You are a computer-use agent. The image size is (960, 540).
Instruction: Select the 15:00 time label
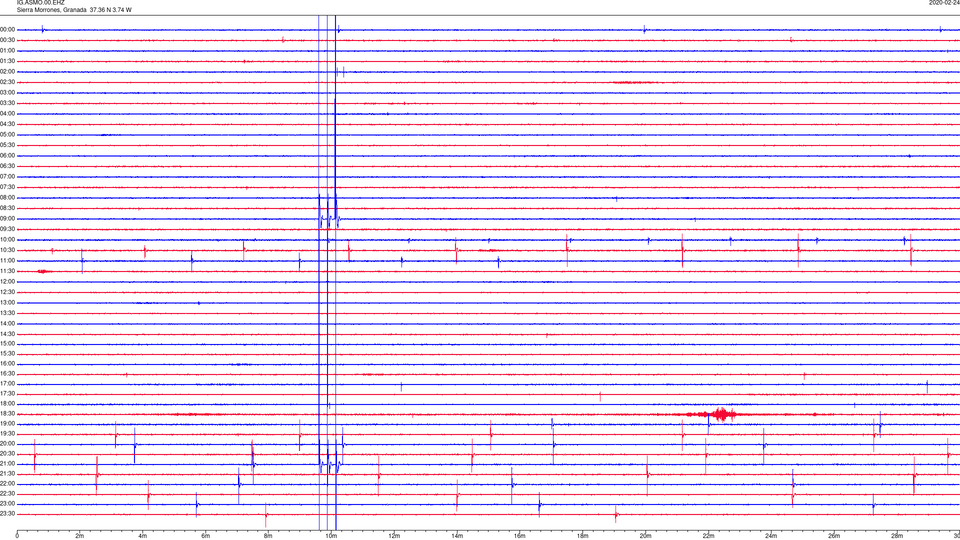tap(8, 344)
